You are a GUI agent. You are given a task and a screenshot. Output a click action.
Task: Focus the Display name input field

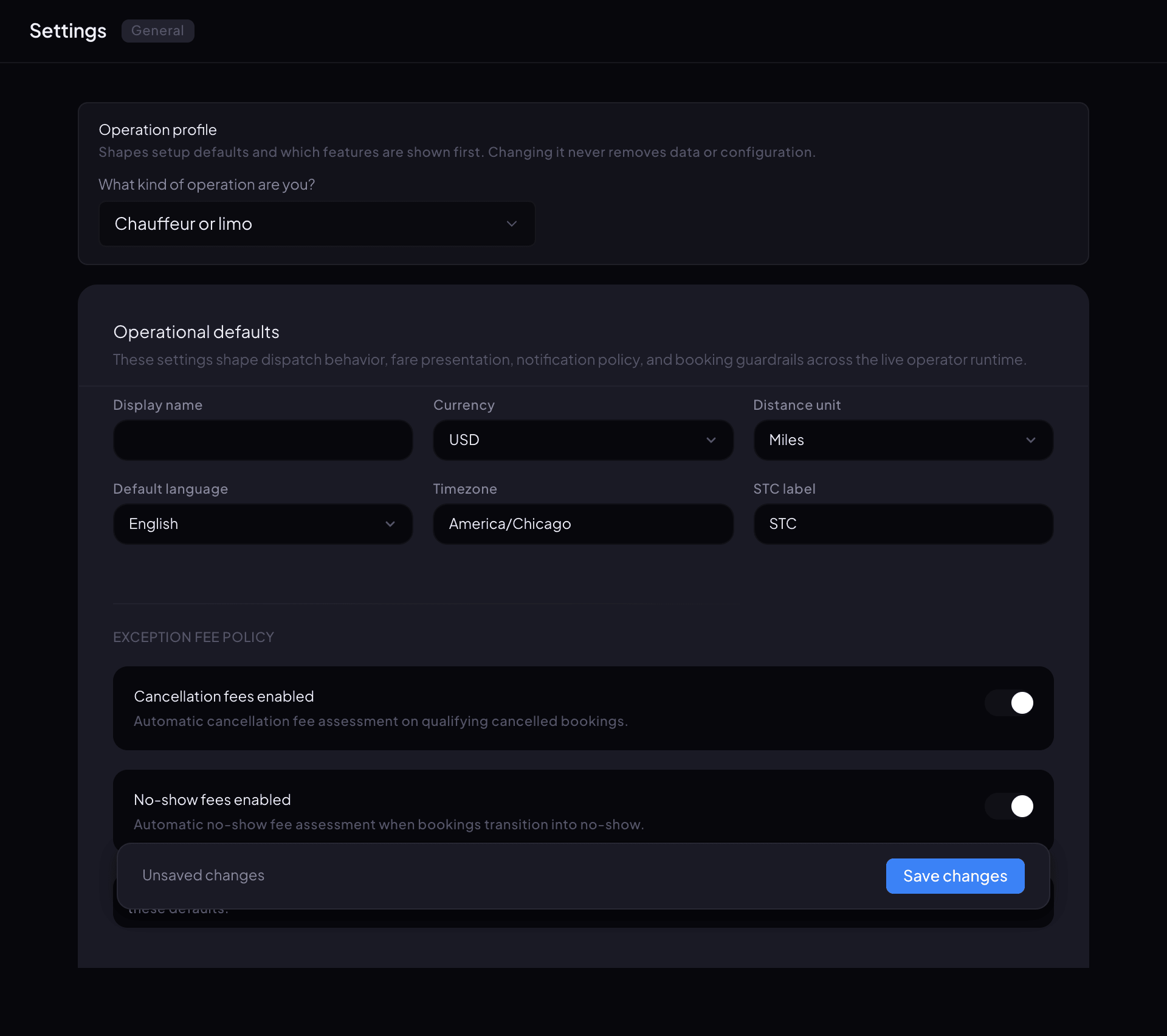[x=263, y=440]
